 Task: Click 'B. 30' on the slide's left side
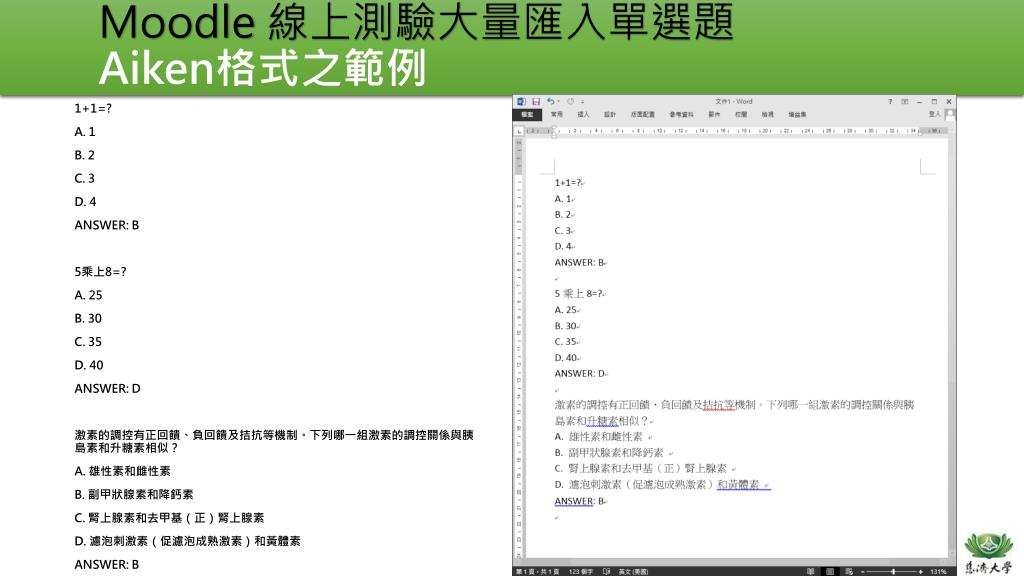(x=88, y=318)
